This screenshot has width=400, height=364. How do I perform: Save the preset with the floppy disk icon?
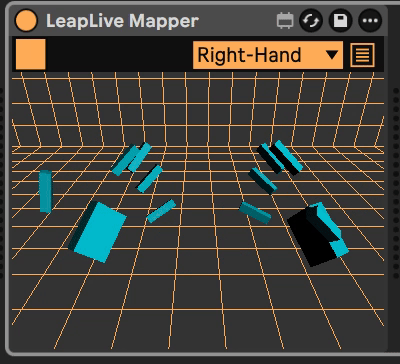click(x=340, y=21)
